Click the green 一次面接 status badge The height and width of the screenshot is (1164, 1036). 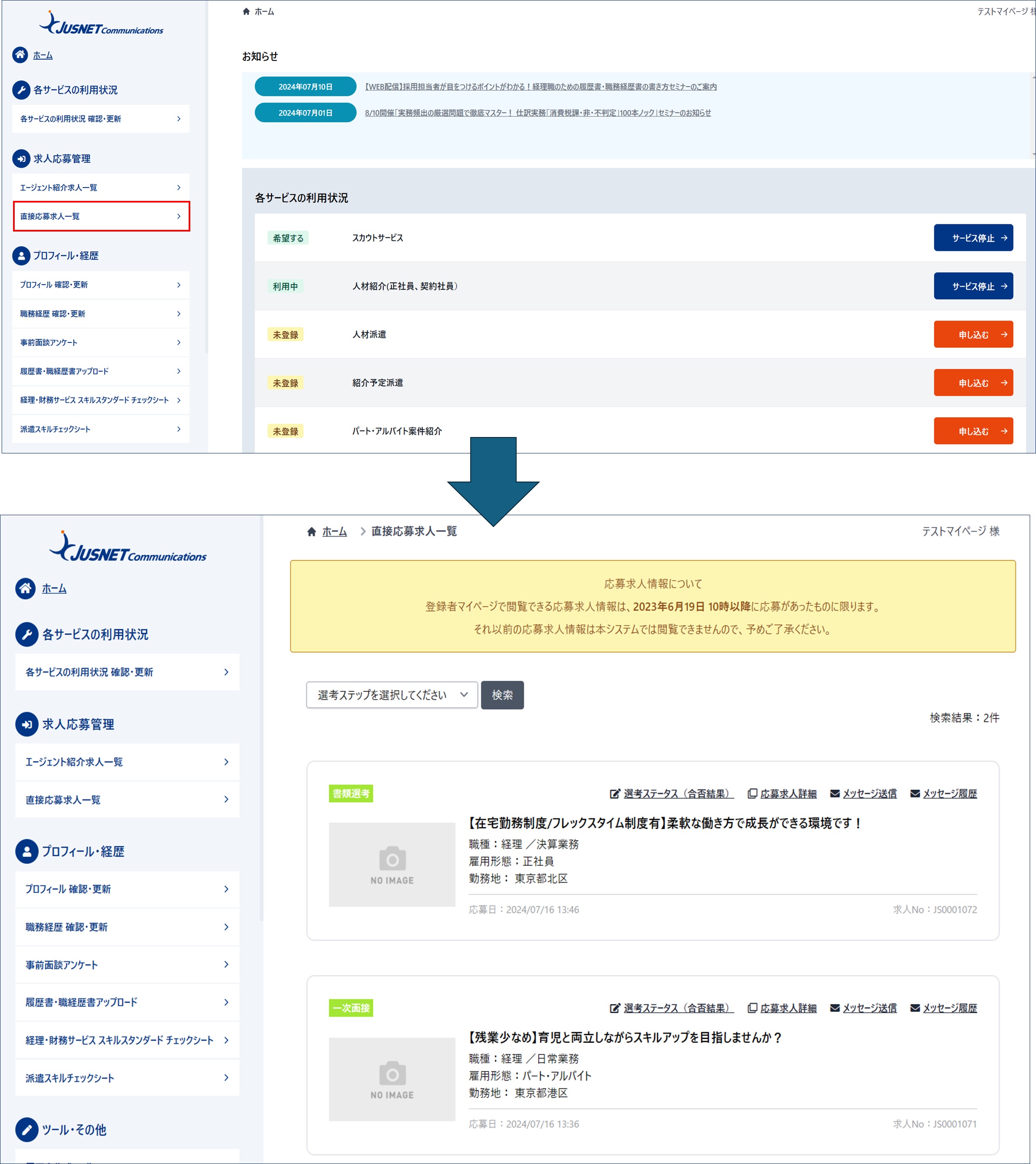351,1008
